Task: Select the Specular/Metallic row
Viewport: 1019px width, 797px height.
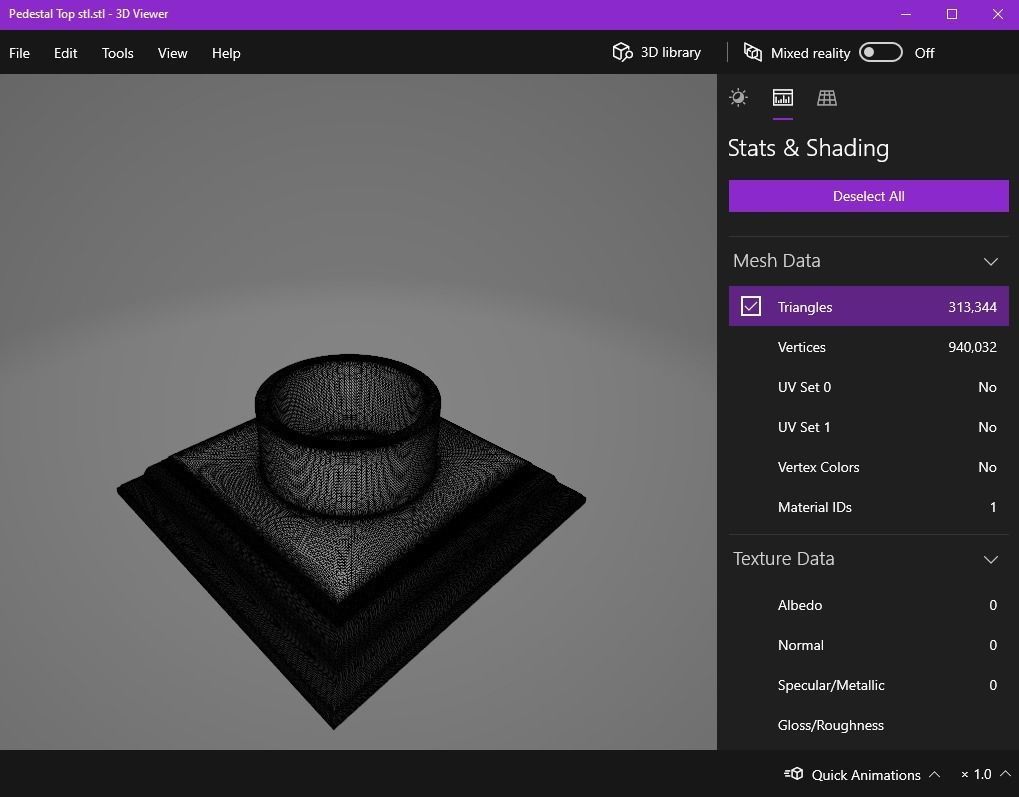Action: (868, 685)
